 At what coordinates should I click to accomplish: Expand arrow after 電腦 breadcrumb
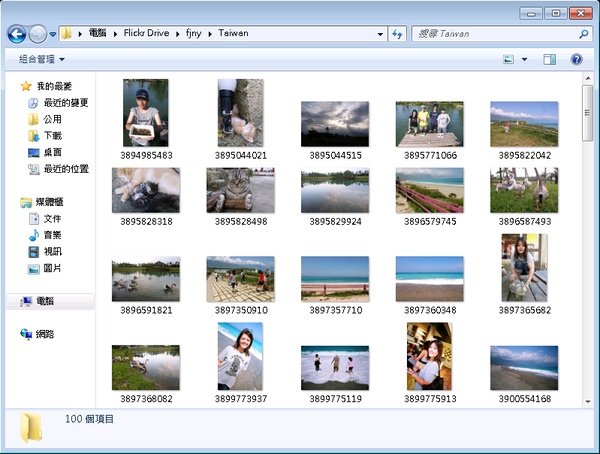[x=115, y=34]
